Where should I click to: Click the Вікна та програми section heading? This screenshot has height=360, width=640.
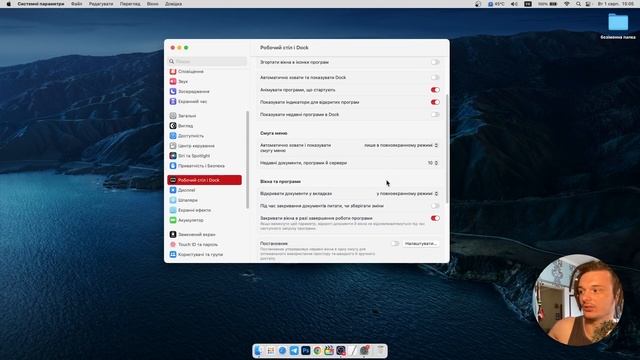(x=280, y=181)
